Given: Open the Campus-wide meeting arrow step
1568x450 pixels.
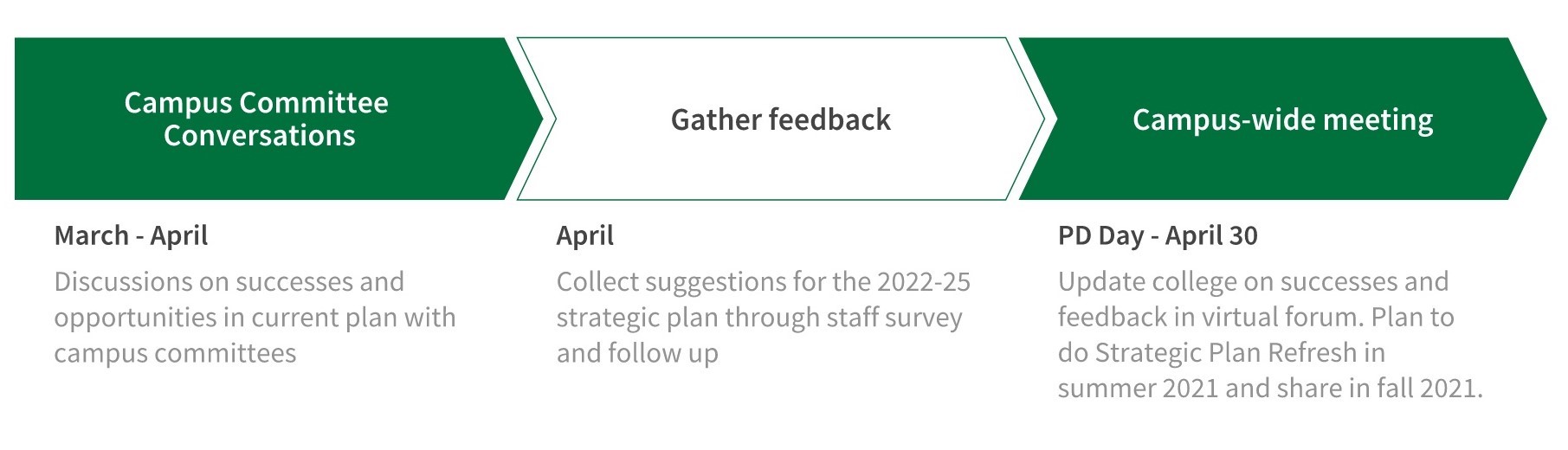Looking at the screenshot, I should (1281, 119).
